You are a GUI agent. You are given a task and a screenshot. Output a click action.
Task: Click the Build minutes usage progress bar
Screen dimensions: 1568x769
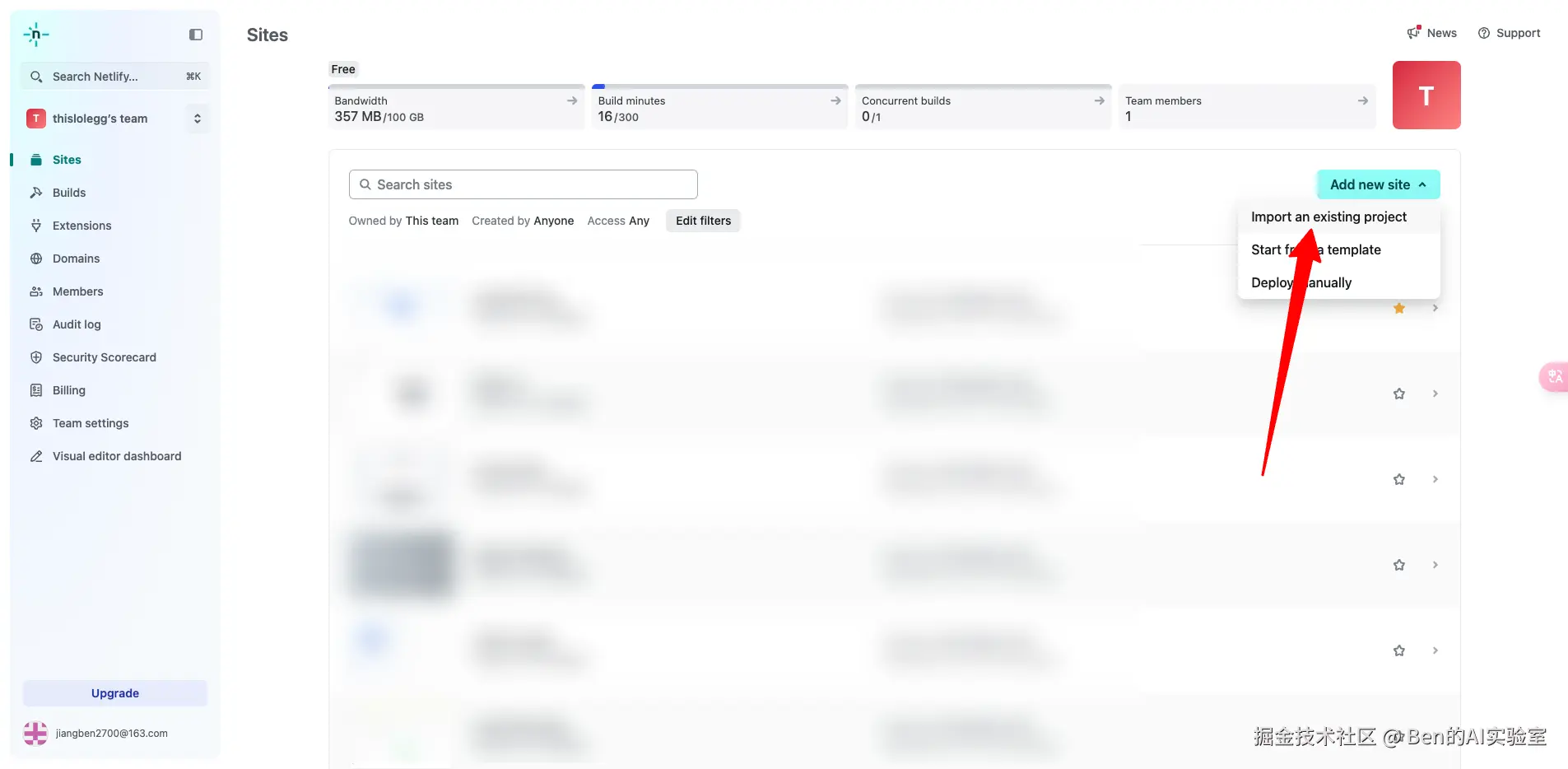(720, 86)
